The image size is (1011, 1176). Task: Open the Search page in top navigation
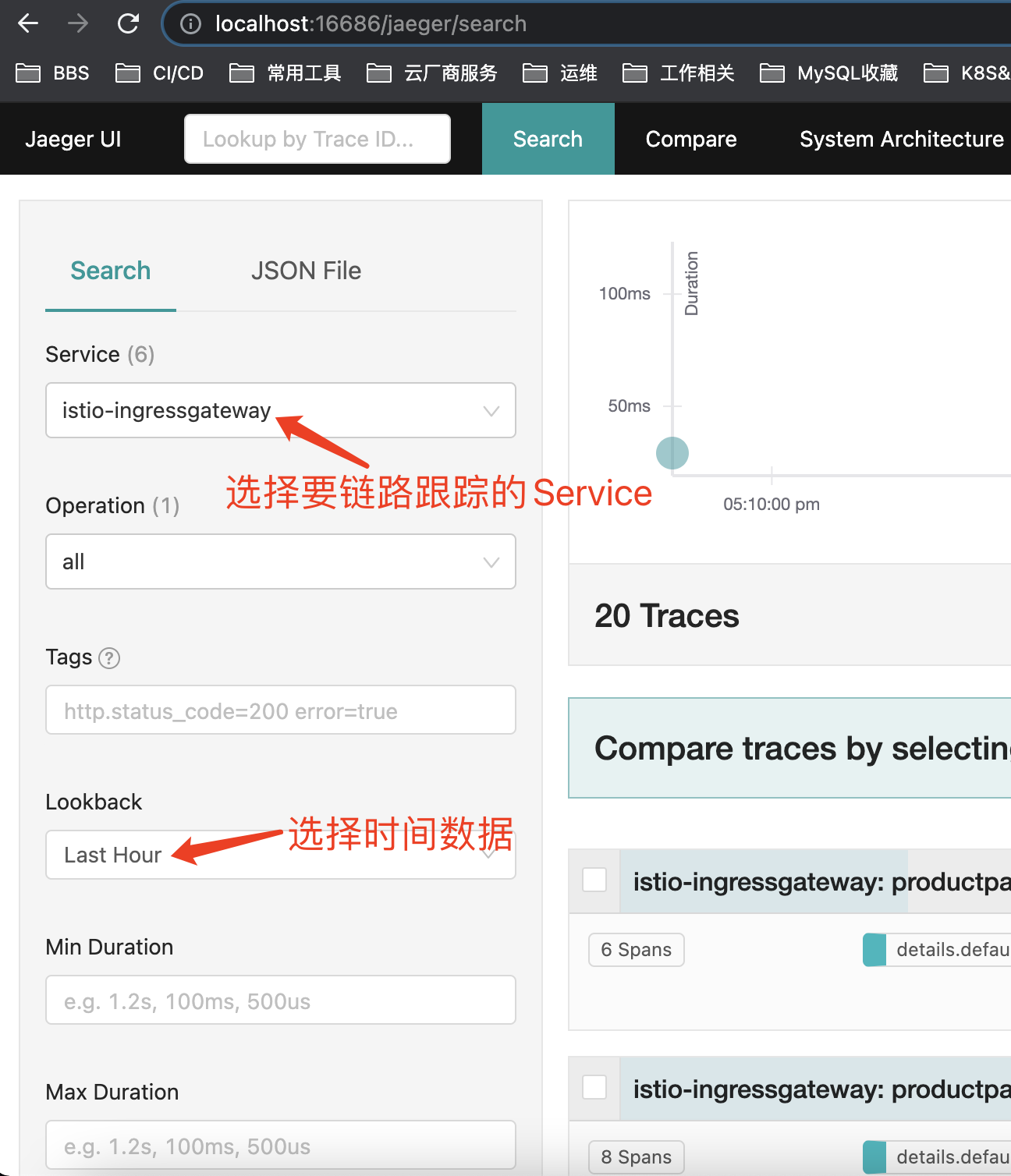click(548, 139)
